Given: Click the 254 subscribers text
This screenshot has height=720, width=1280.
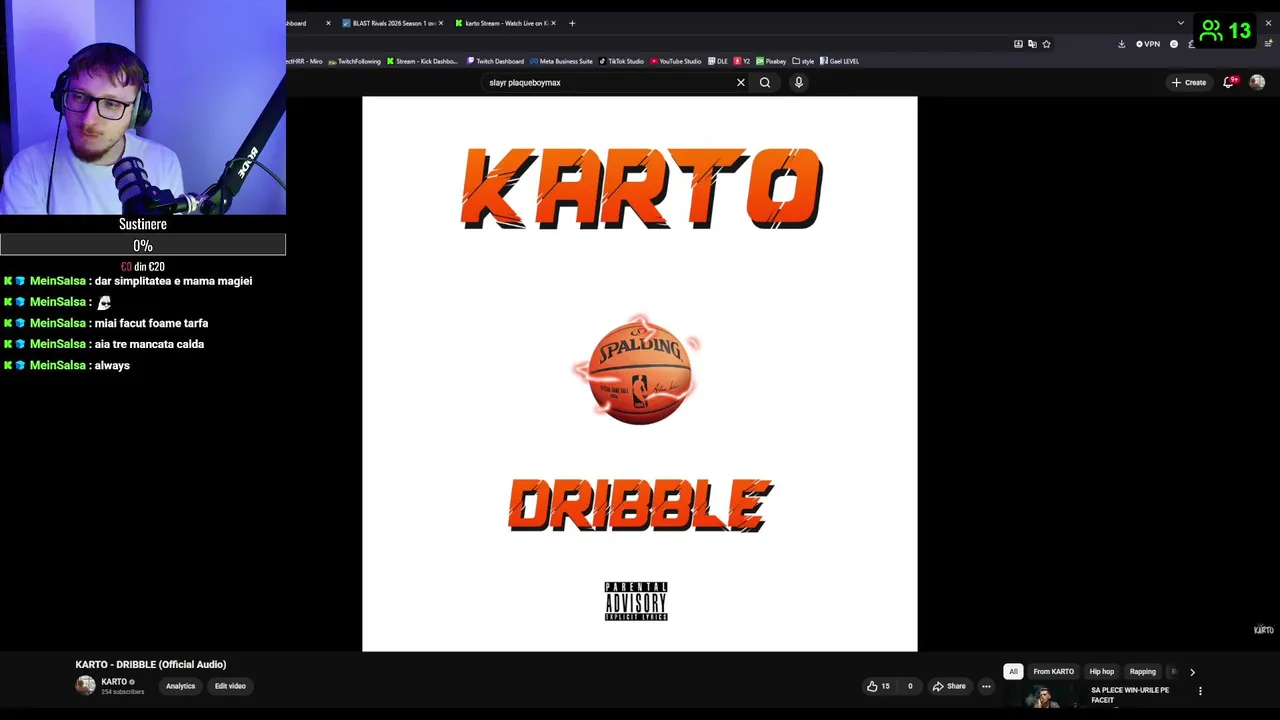Looking at the screenshot, I should pyautogui.click(x=122, y=692).
